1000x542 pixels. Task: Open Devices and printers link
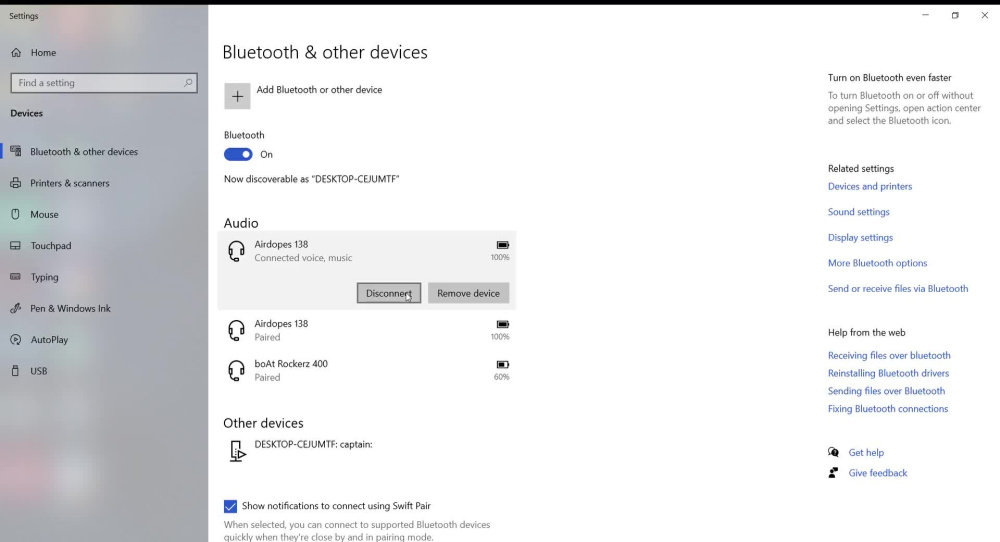(x=870, y=186)
